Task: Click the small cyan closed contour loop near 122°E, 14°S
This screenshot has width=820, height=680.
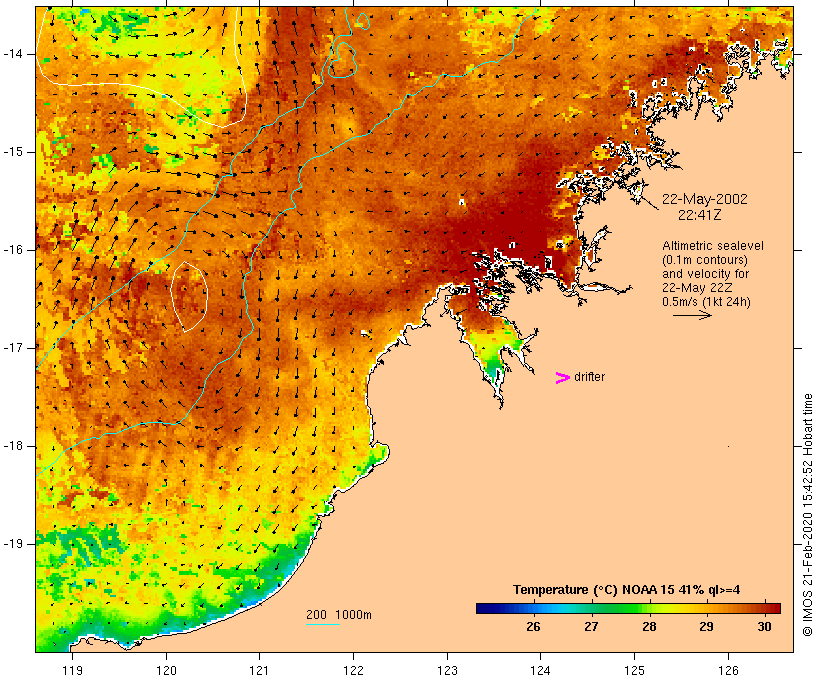Action: [343, 60]
